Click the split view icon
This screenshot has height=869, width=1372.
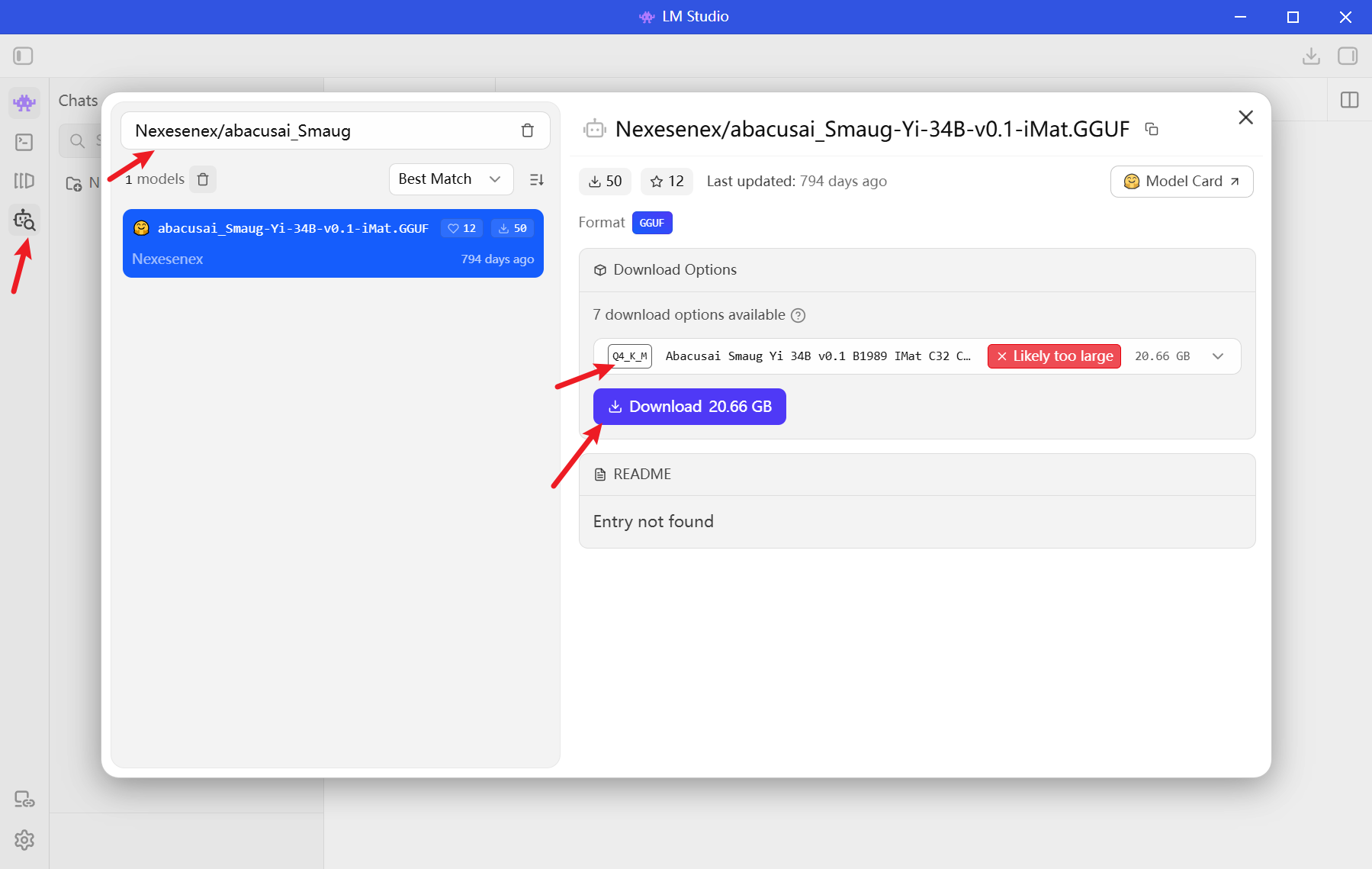(x=1349, y=100)
